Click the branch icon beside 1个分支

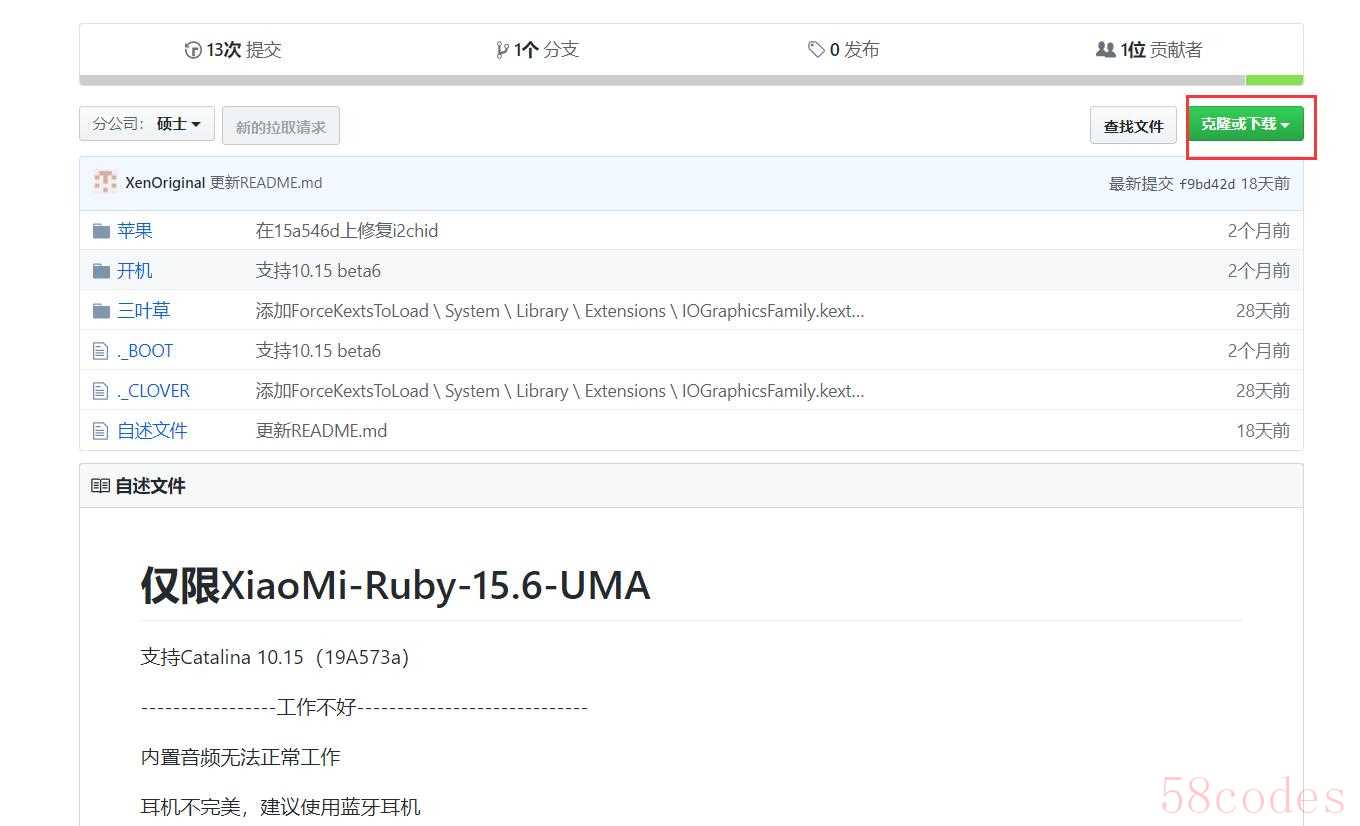[502, 50]
